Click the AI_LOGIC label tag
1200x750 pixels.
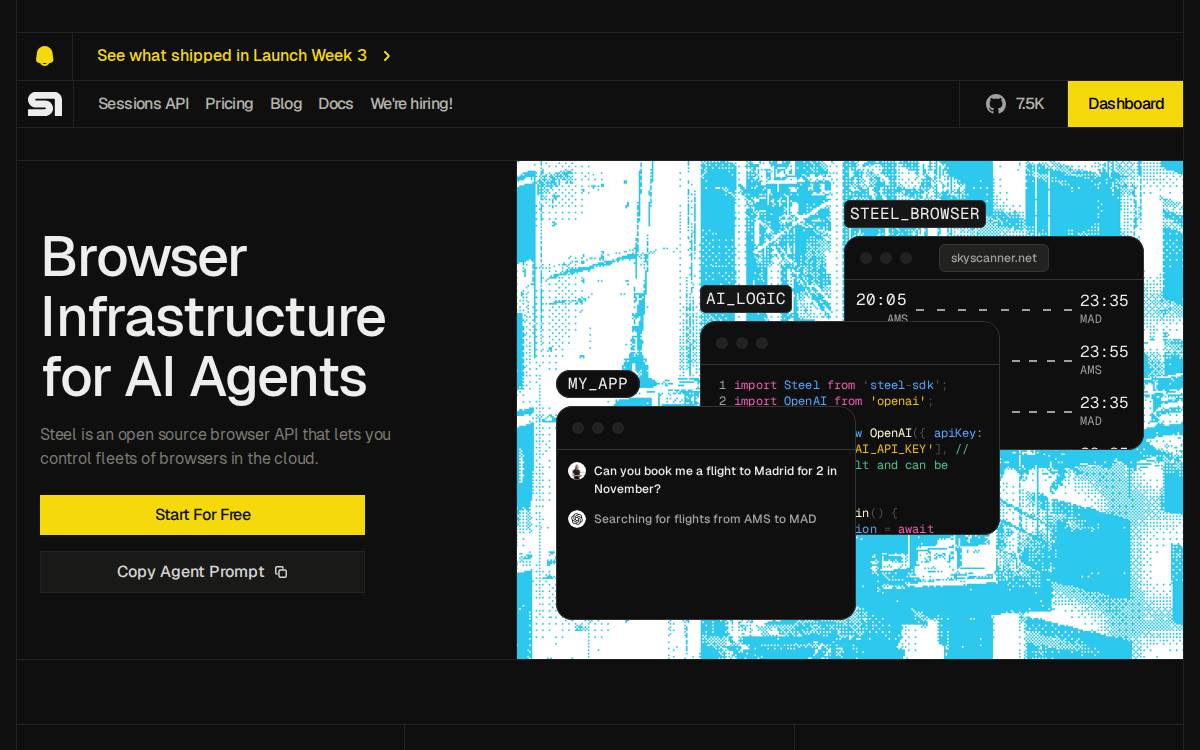[x=746, y=299]
